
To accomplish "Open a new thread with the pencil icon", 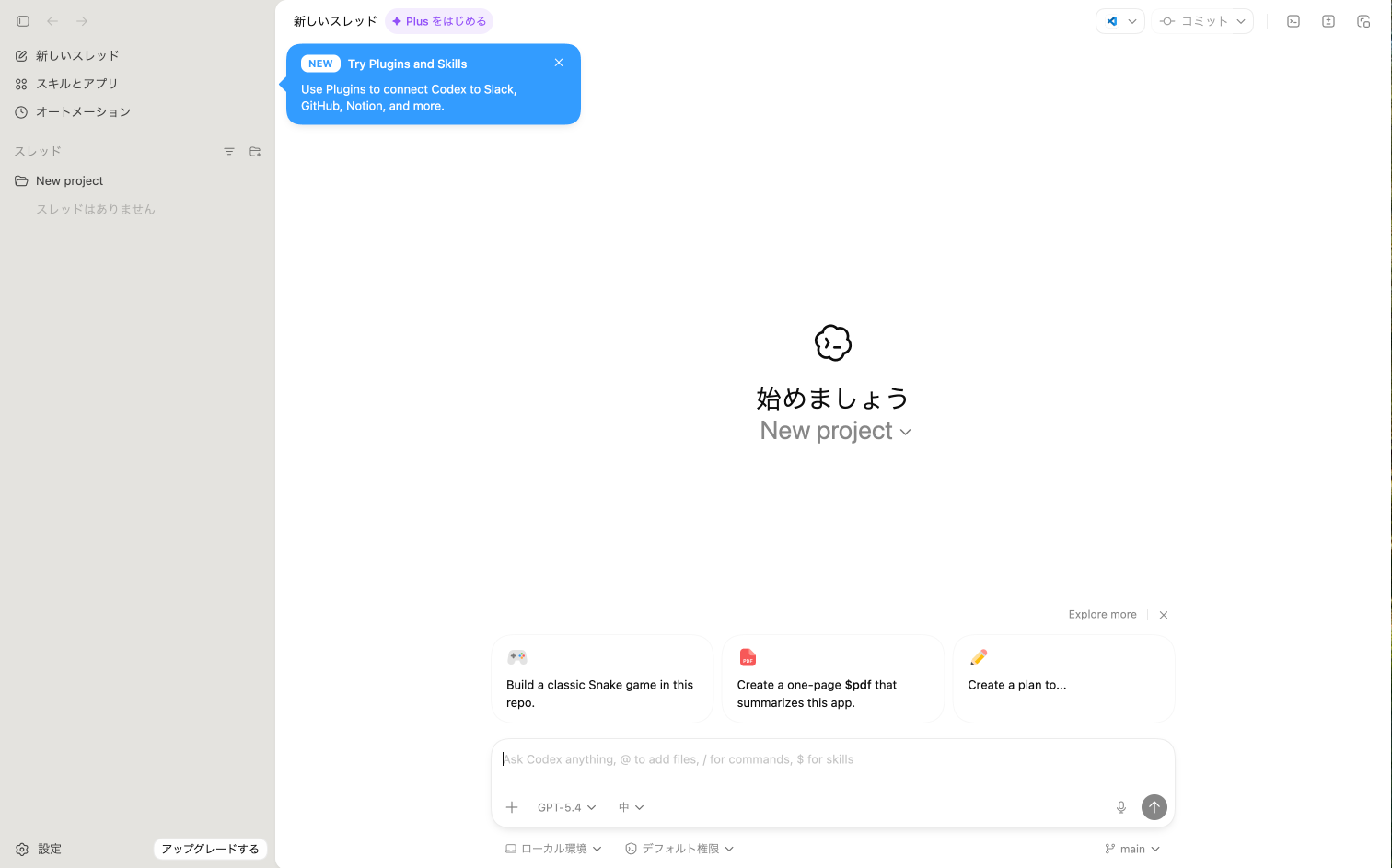I will 77,55.
